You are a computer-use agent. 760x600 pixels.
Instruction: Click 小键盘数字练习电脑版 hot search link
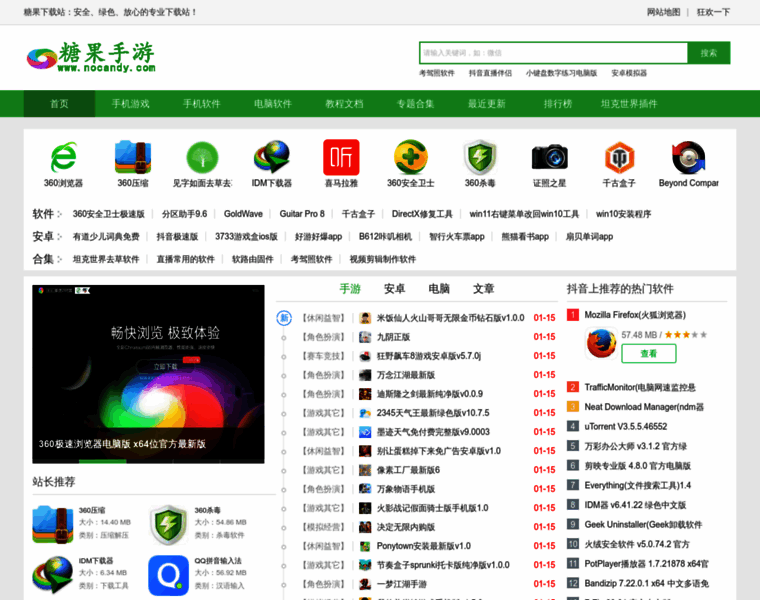point(561,73)
